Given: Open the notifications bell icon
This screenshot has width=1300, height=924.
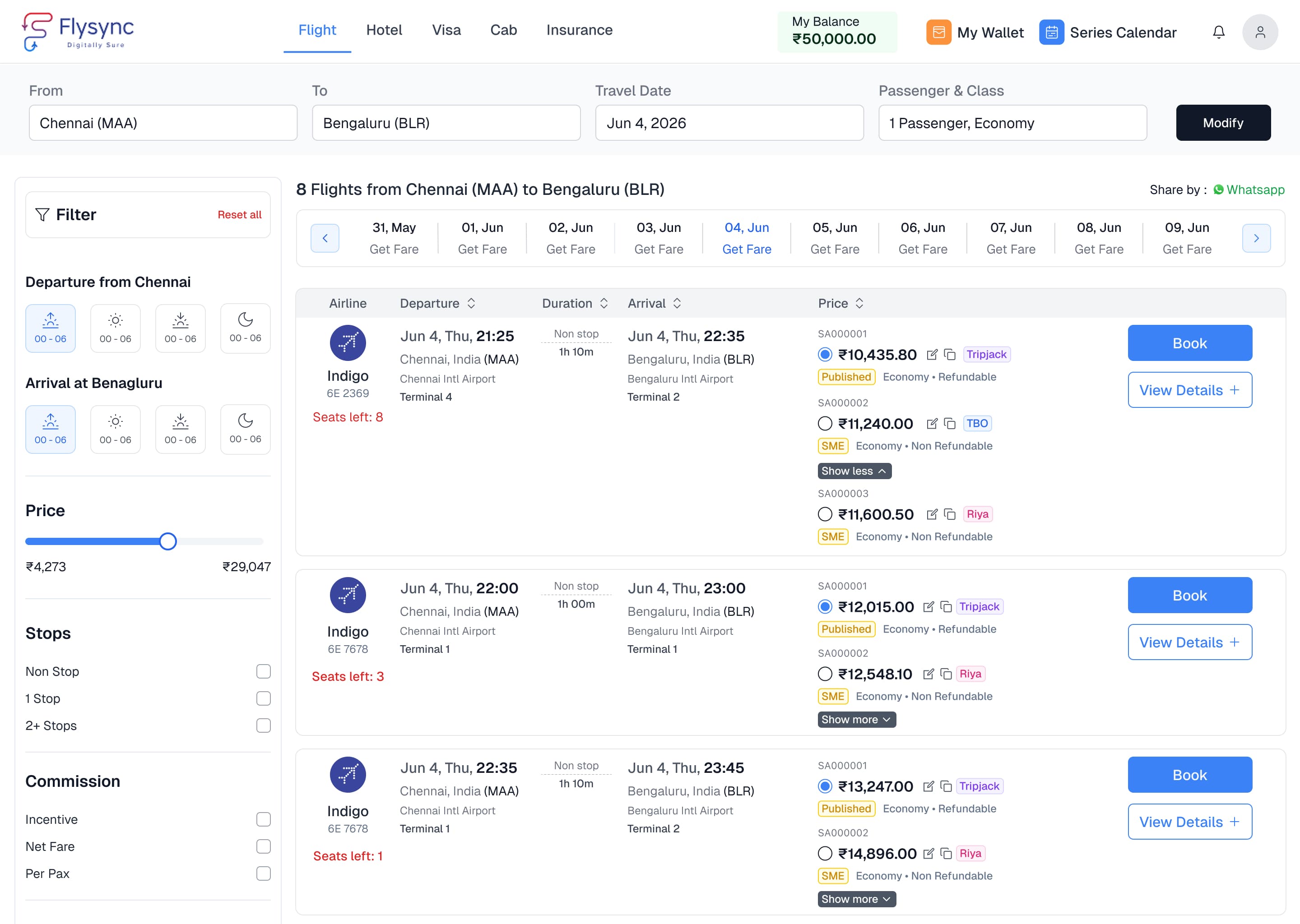Looking at the screenshot, I should 1219,32.
